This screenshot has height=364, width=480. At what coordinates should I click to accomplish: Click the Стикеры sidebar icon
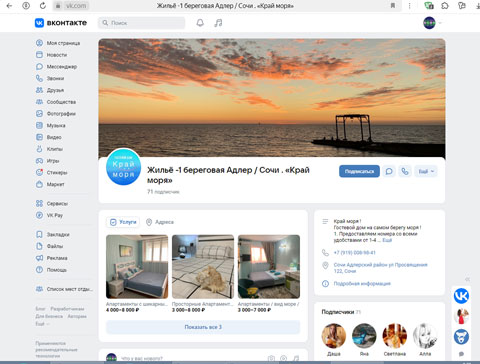tap(39, 172)
